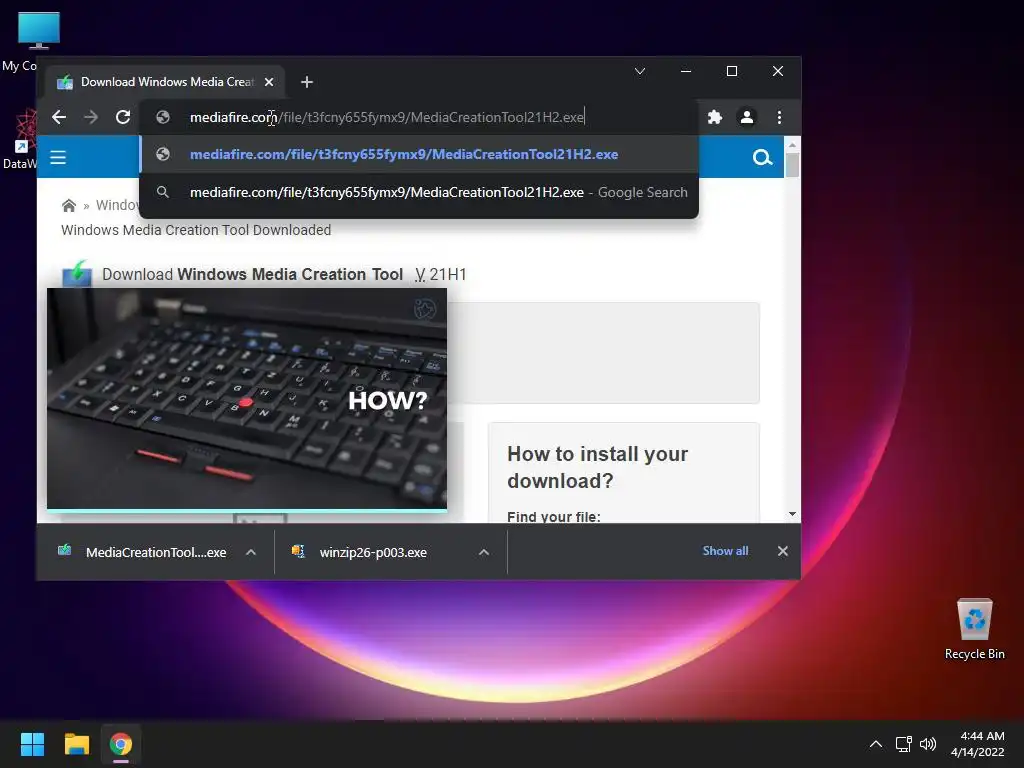Viewport: 1024px width, 768px height.
Task: Click the Chrome taskbar icon
Action: [121, 744]
